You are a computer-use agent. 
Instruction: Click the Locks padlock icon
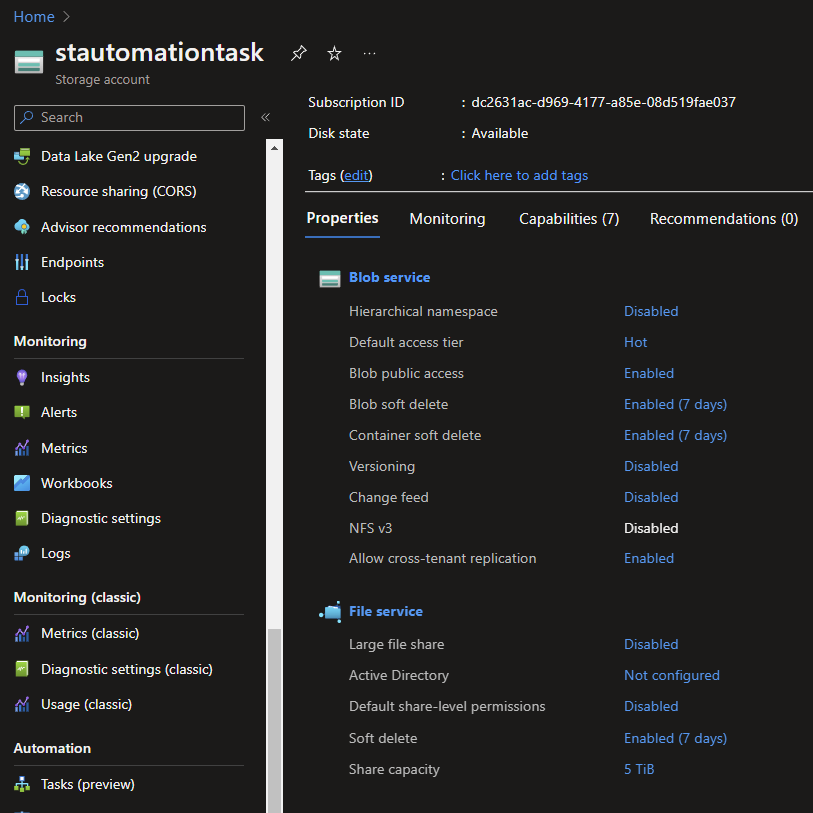pyautogui.click(x=22, y=297)
